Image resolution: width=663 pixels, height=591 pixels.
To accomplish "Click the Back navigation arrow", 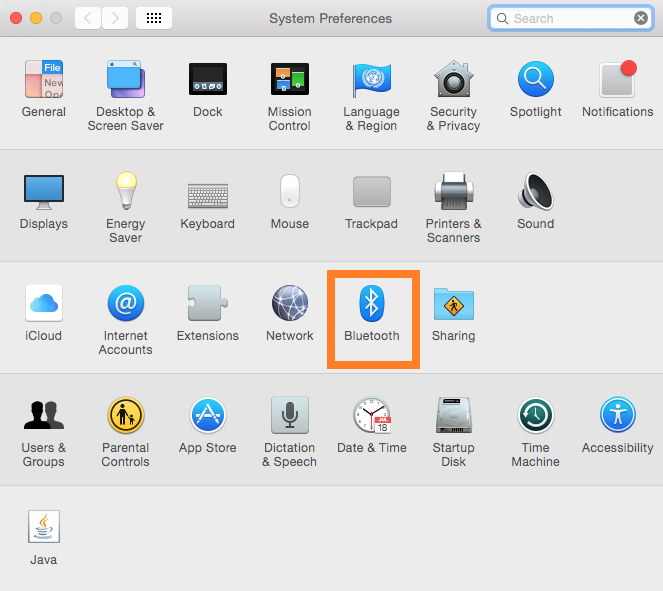I will pos(88,18).
